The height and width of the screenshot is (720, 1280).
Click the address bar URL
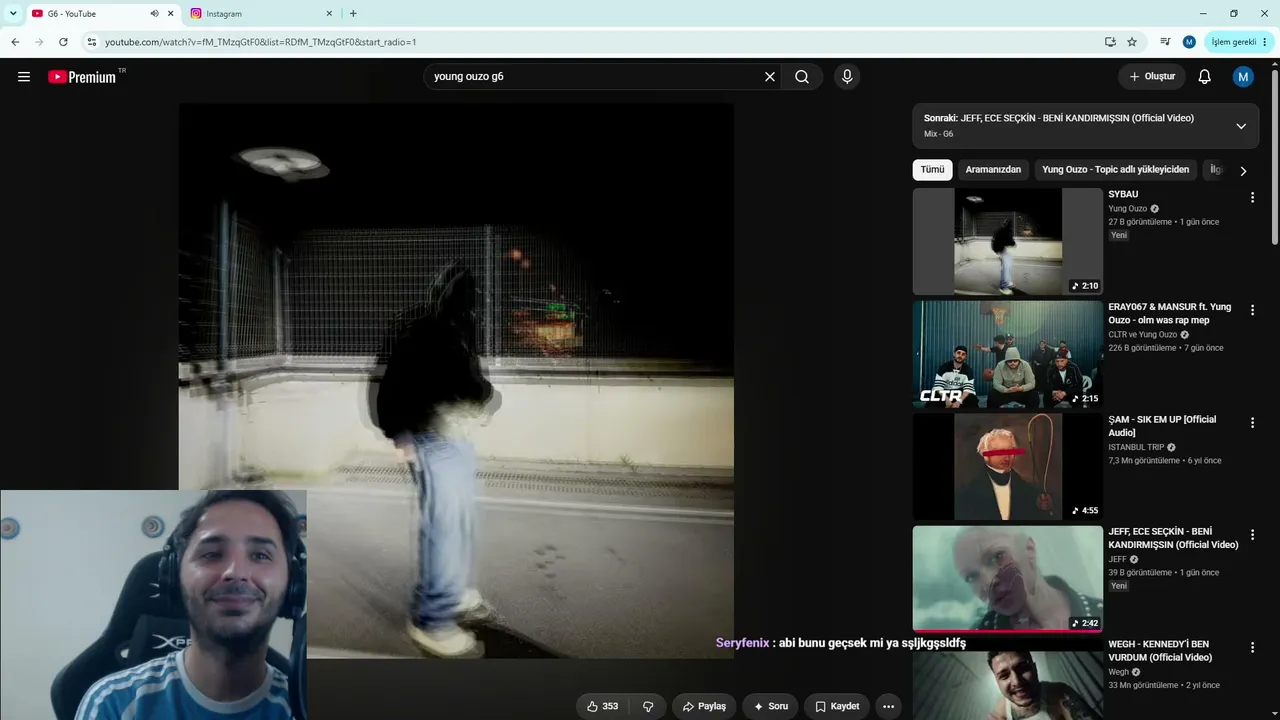click(x=260, y=42)
